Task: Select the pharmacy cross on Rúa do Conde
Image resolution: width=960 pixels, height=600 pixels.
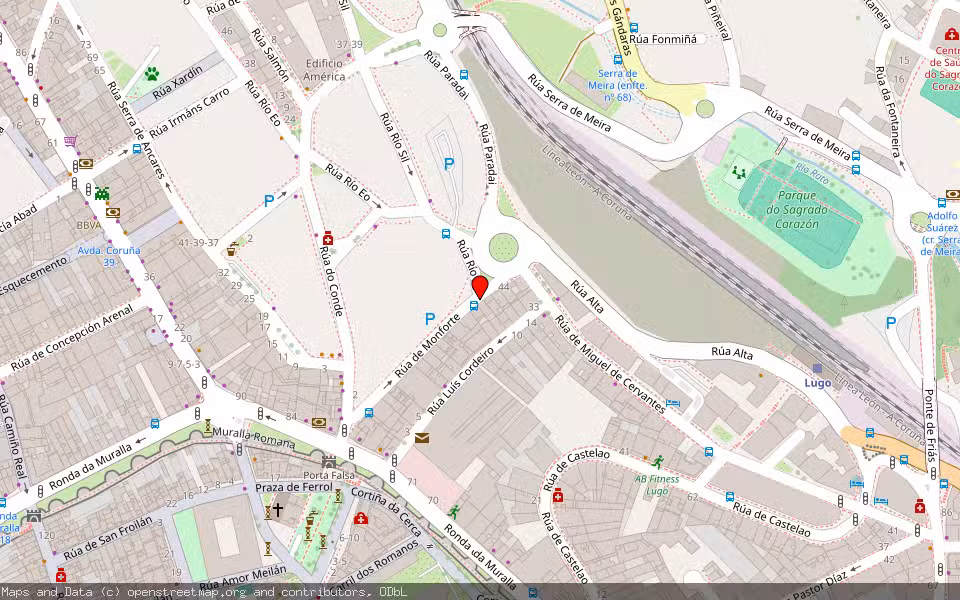Action: coord(328,238)
